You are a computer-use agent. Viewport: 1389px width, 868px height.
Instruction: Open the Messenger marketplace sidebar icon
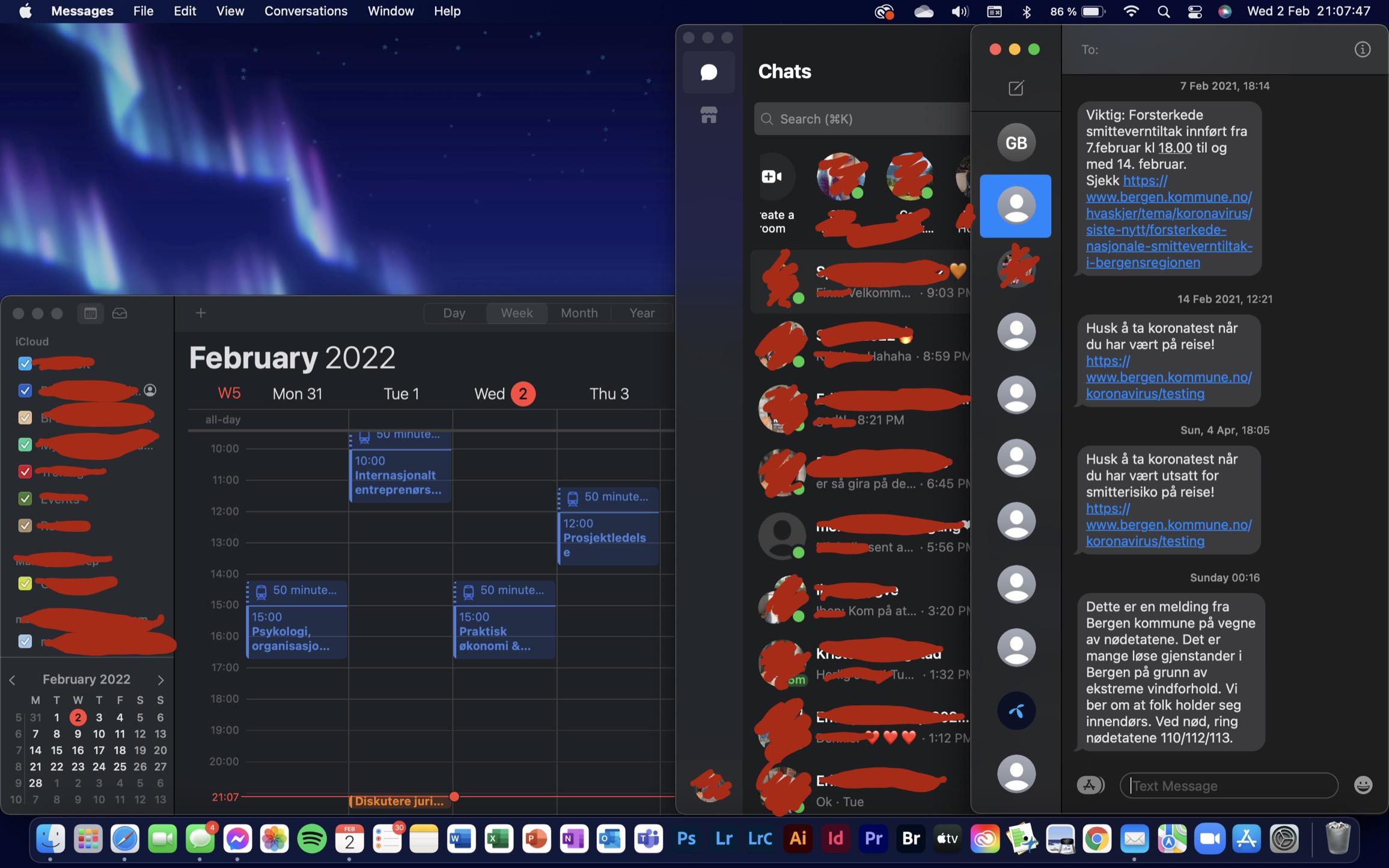[x=709, y=115]
